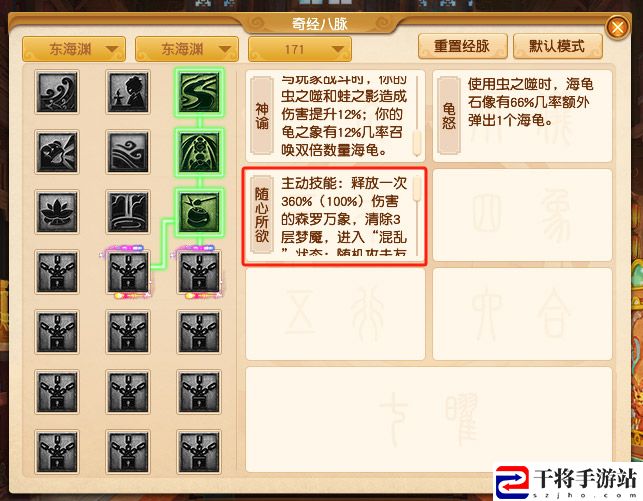Click the grey swirling cloud skill icon

128,152
